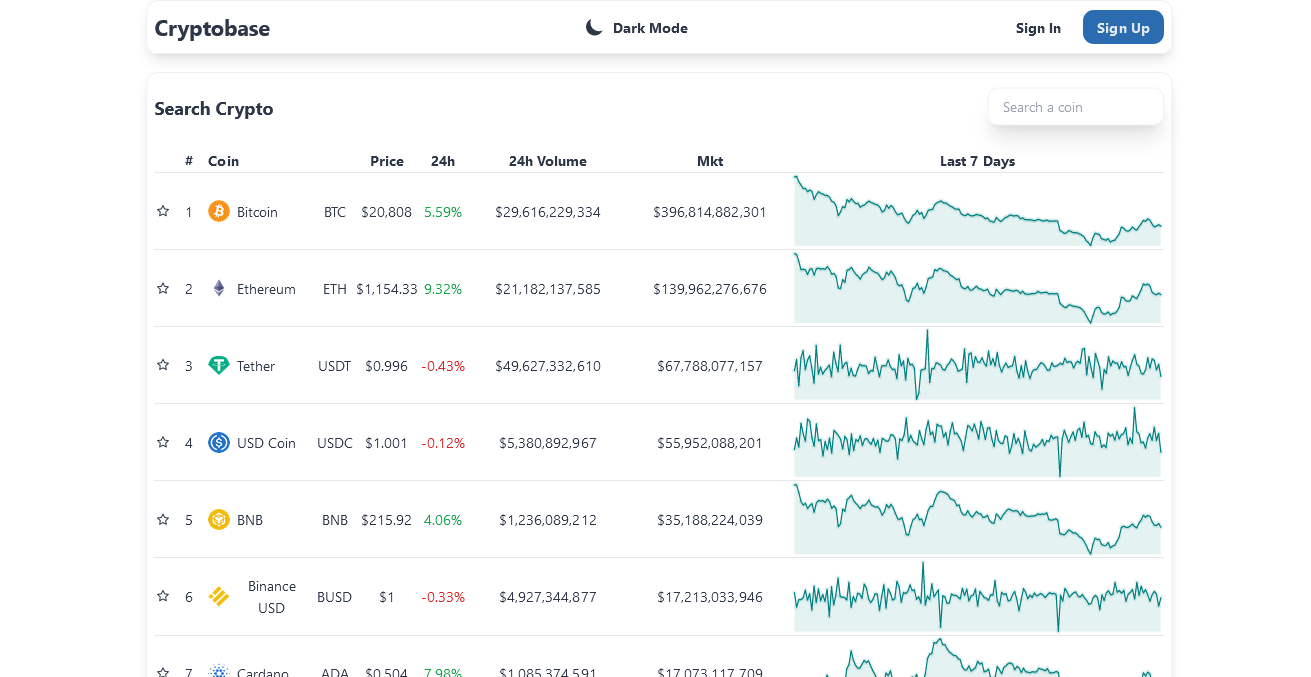Toggle the favorite star for Ethereum

[163, 288]
